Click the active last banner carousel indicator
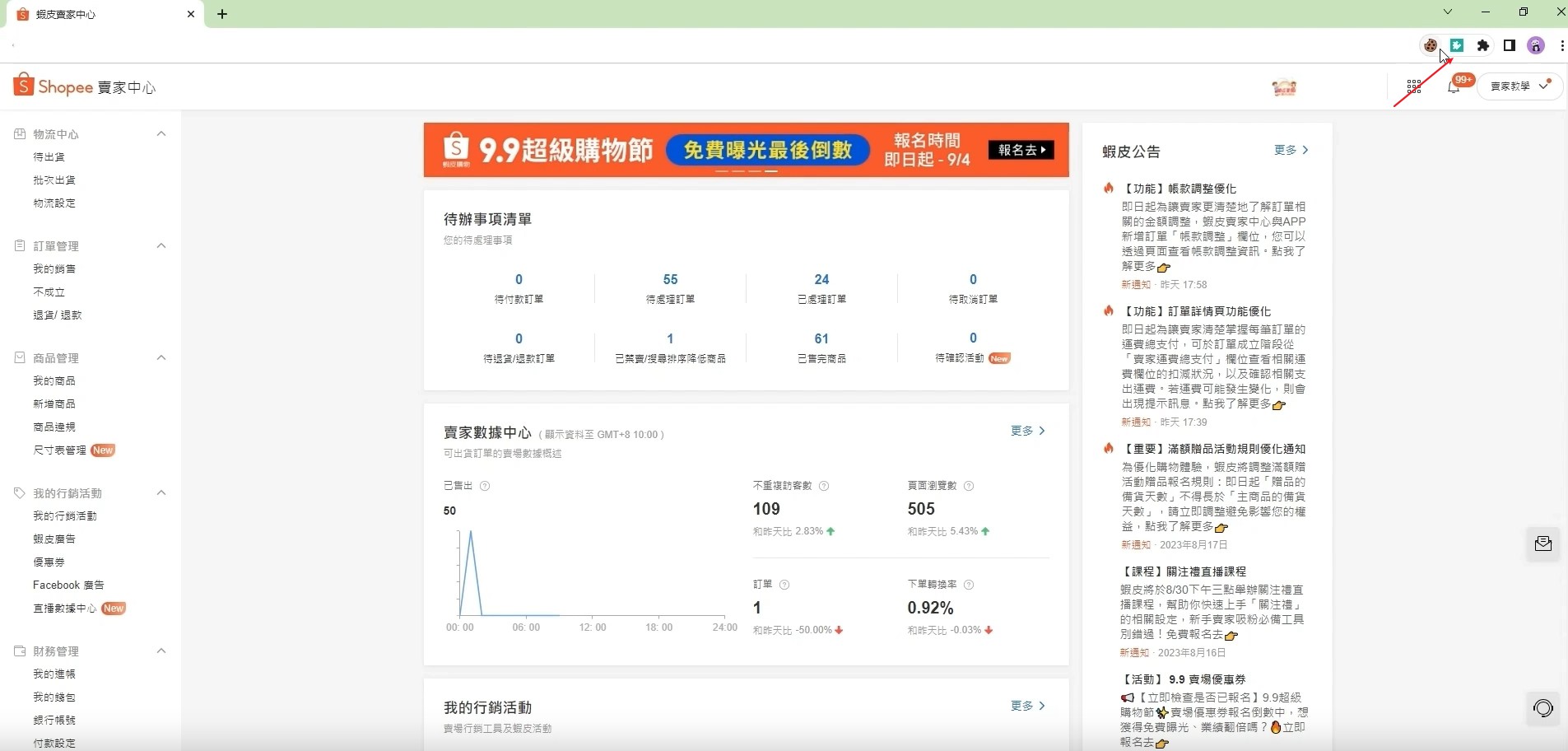The width and height of the screenshot is (1568, 751). pos(771,171)
